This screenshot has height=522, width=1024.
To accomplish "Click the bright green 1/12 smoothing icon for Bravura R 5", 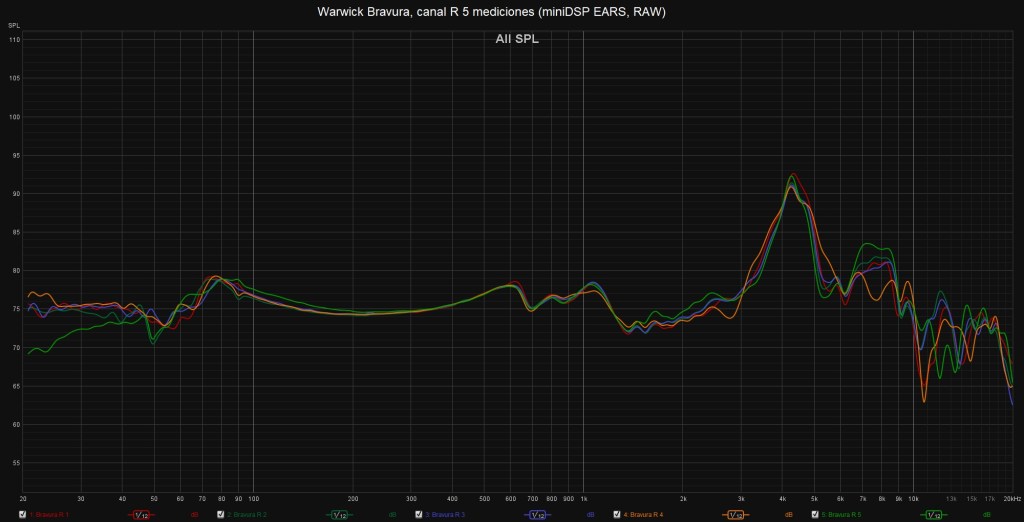I will 934,515.
